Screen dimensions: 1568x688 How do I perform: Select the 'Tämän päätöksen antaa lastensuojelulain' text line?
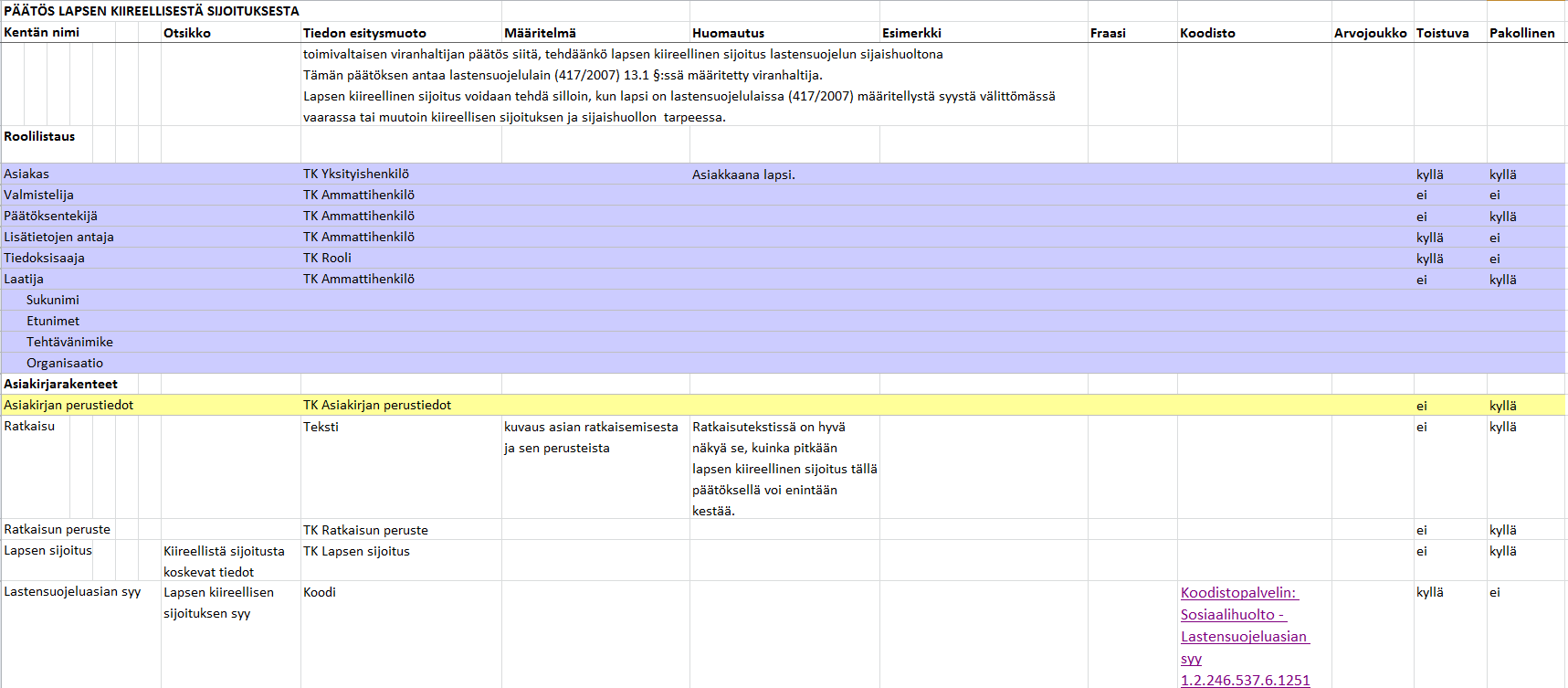pos(563,75)
